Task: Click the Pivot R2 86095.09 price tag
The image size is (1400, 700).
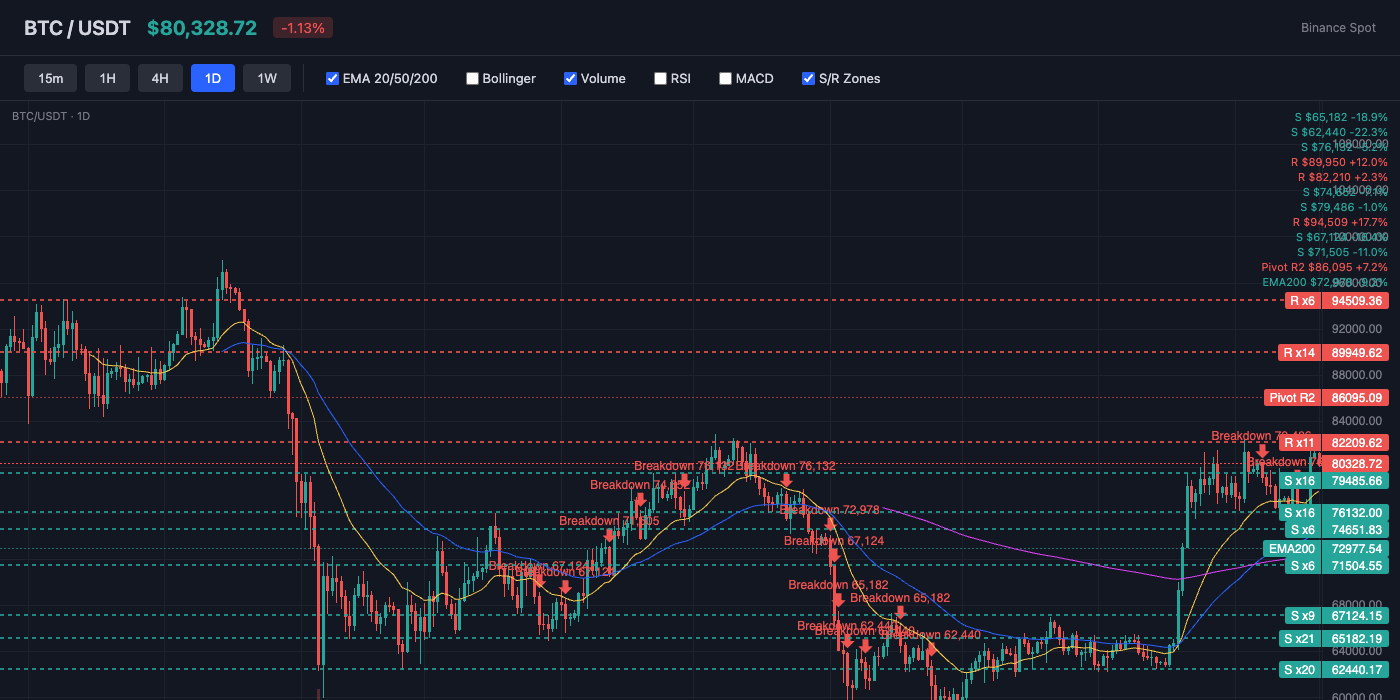Action: pyautogui.click(x=1326, y=397)
